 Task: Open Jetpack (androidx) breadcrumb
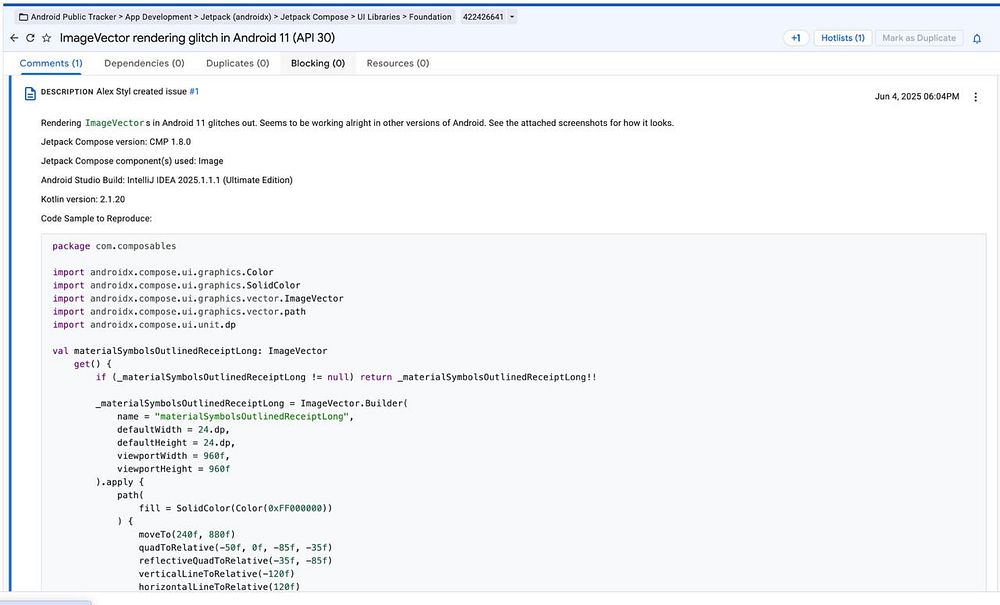(236, 17)
